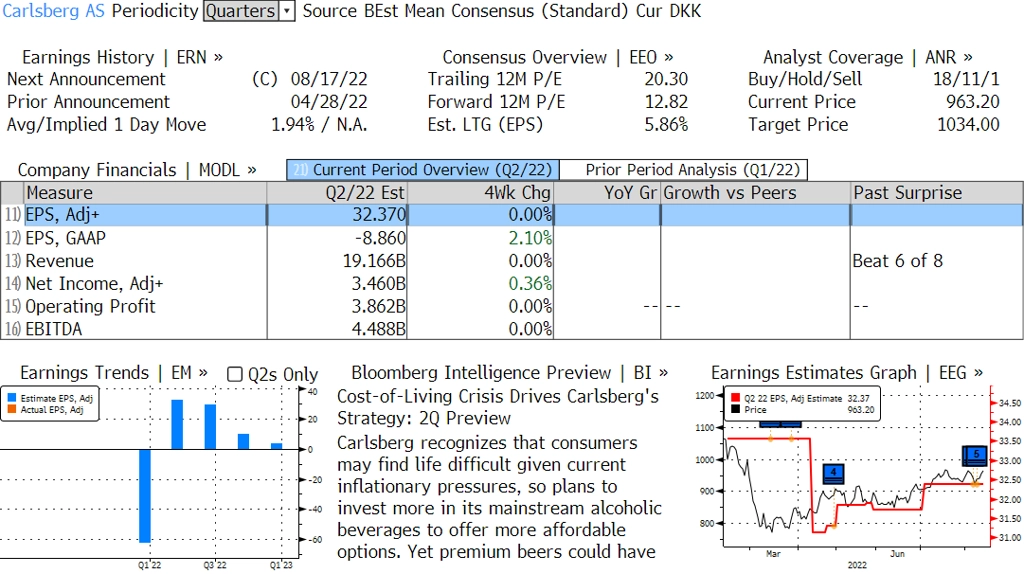Switch to Current Period Overview (Q2/22) tab
This screenshot has height=574, width=1024.
(x=423, y=170)
